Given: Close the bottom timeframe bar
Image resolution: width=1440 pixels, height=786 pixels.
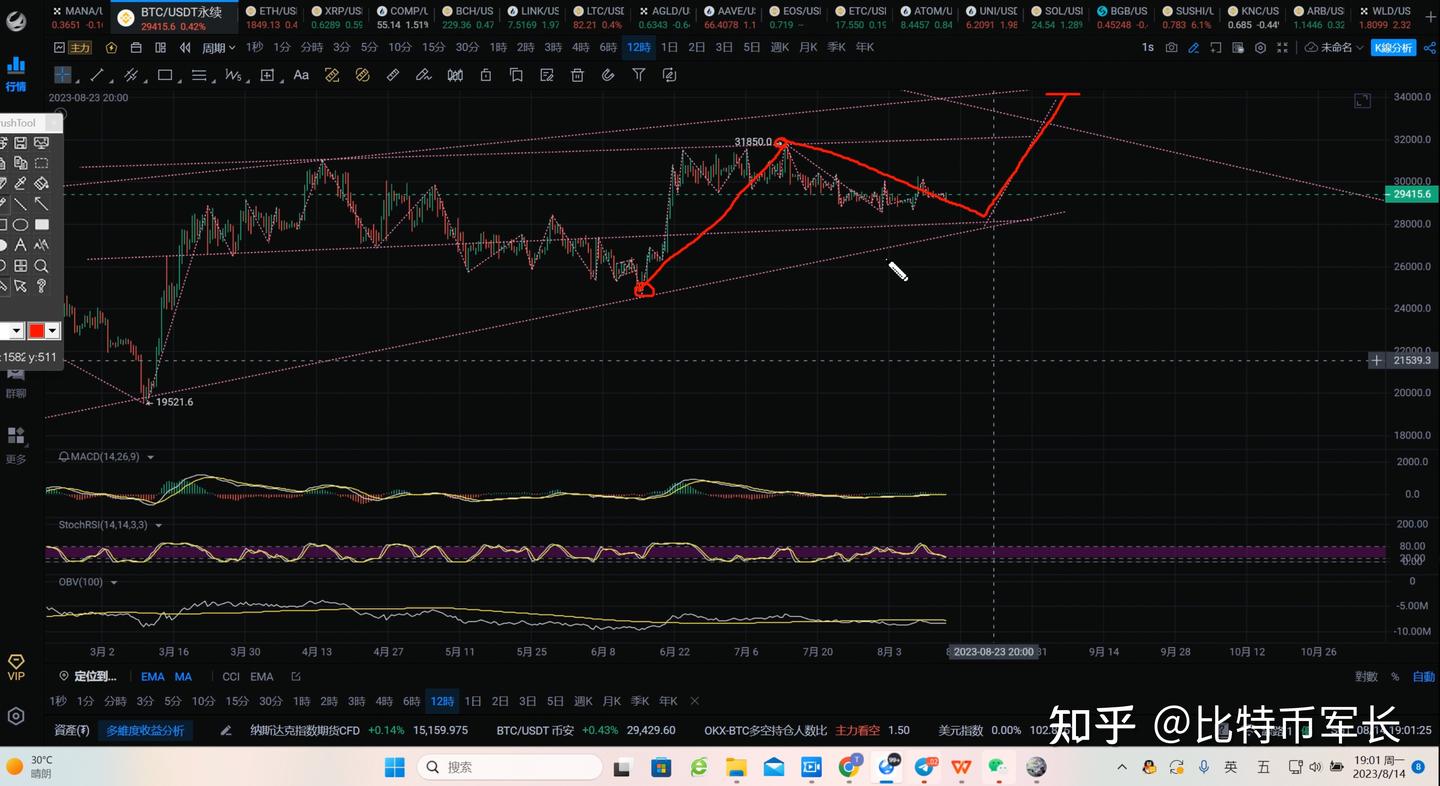Looking at the screenshot, I should point(695,701).
